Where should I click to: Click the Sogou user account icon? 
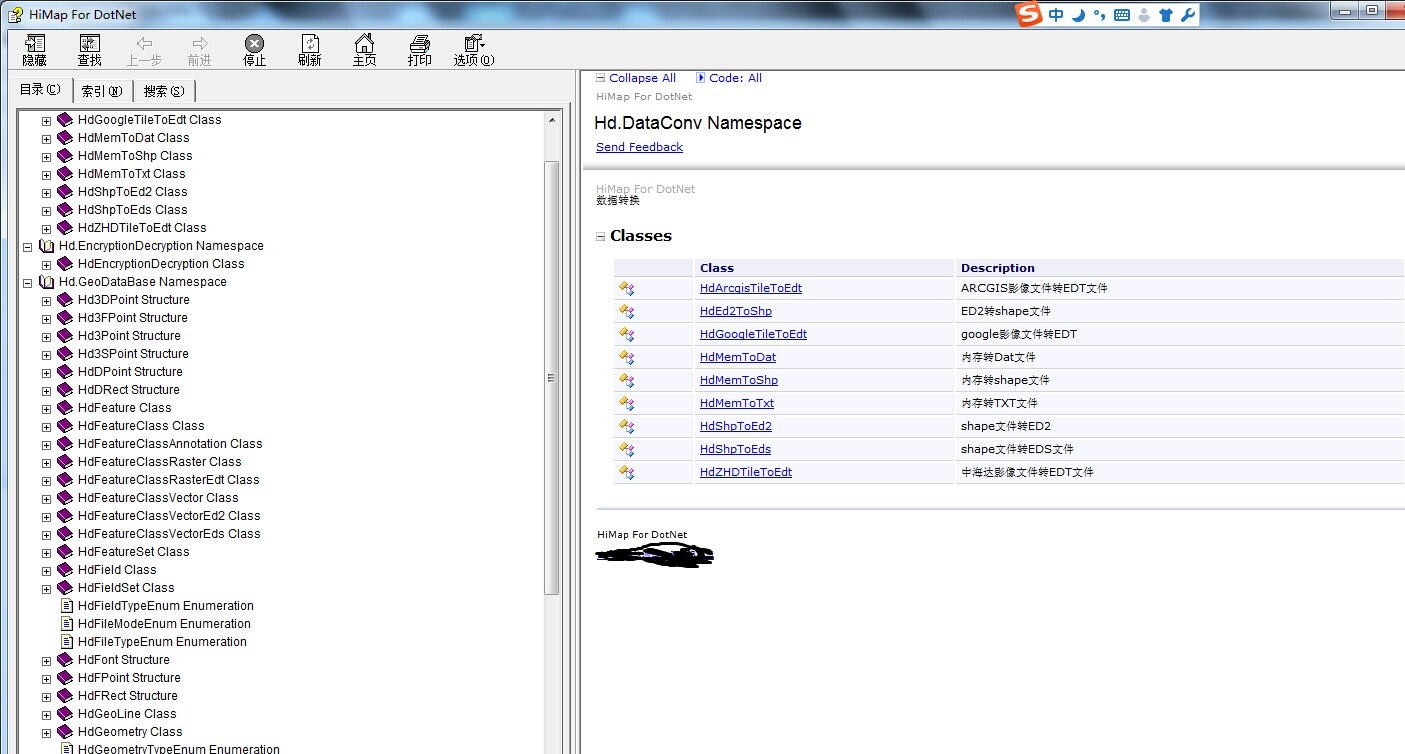(x=1144, y=15)
